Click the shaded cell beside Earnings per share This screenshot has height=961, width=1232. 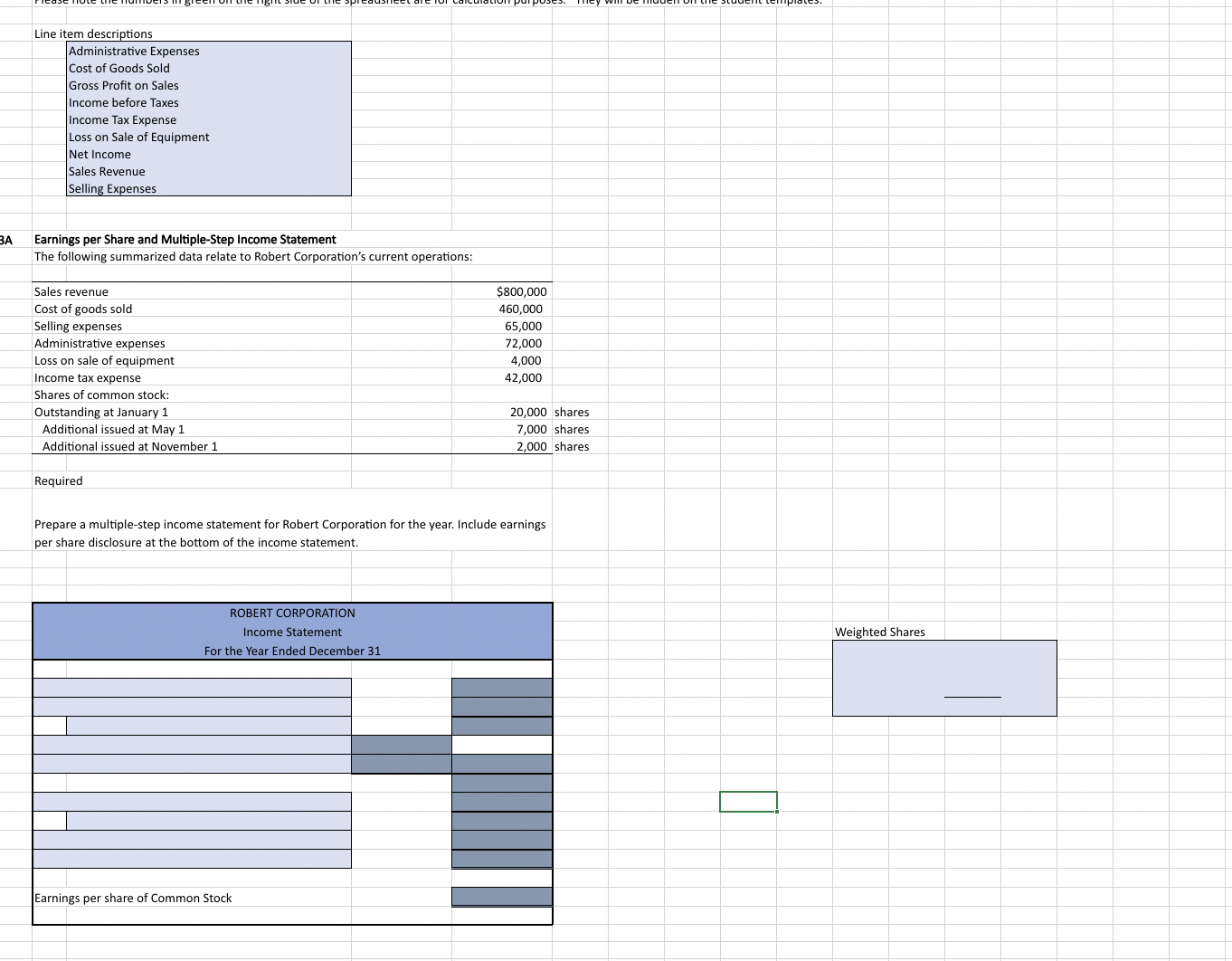click(502, 897)
